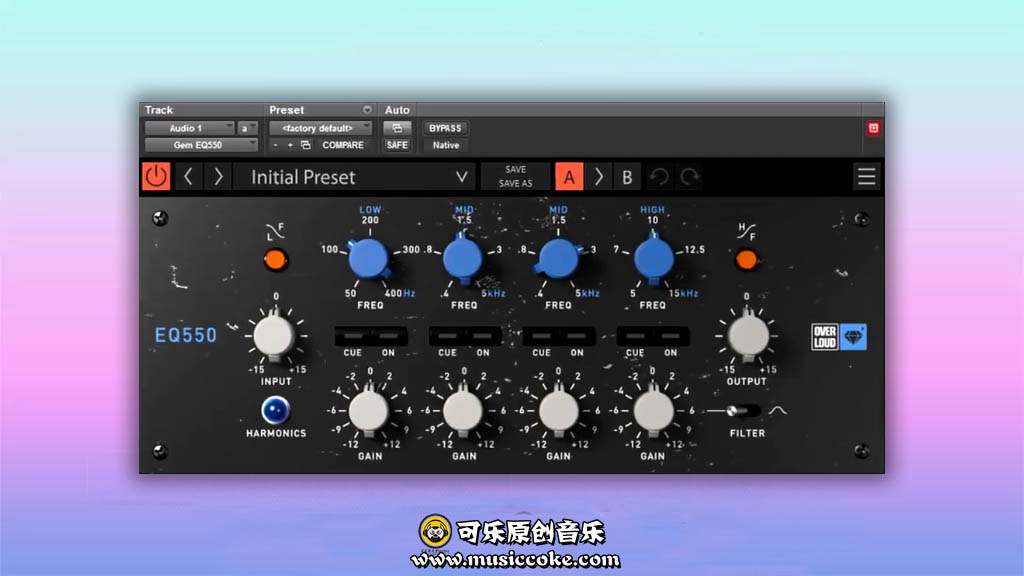The image size is (1024, 576).
Task: Open the insert position 'a' selector
Action: [x=247, y=128]
